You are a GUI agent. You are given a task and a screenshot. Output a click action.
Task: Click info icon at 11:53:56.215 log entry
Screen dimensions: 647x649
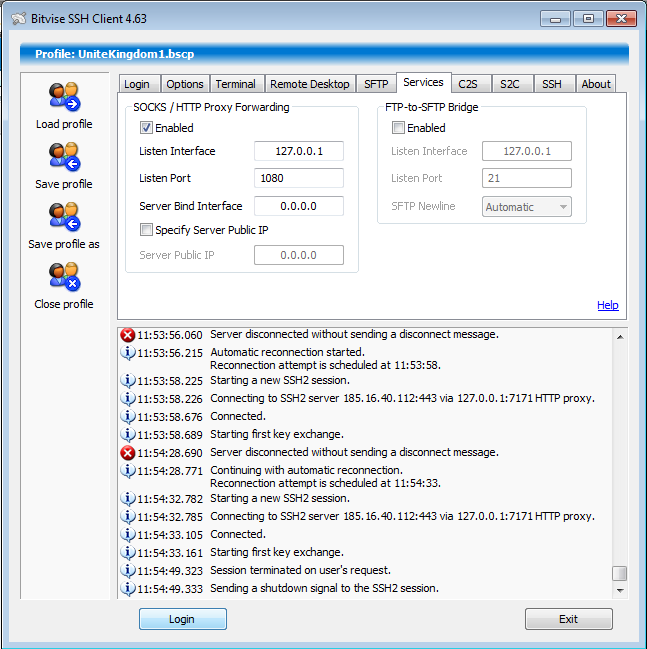click(x=127, y=353)
